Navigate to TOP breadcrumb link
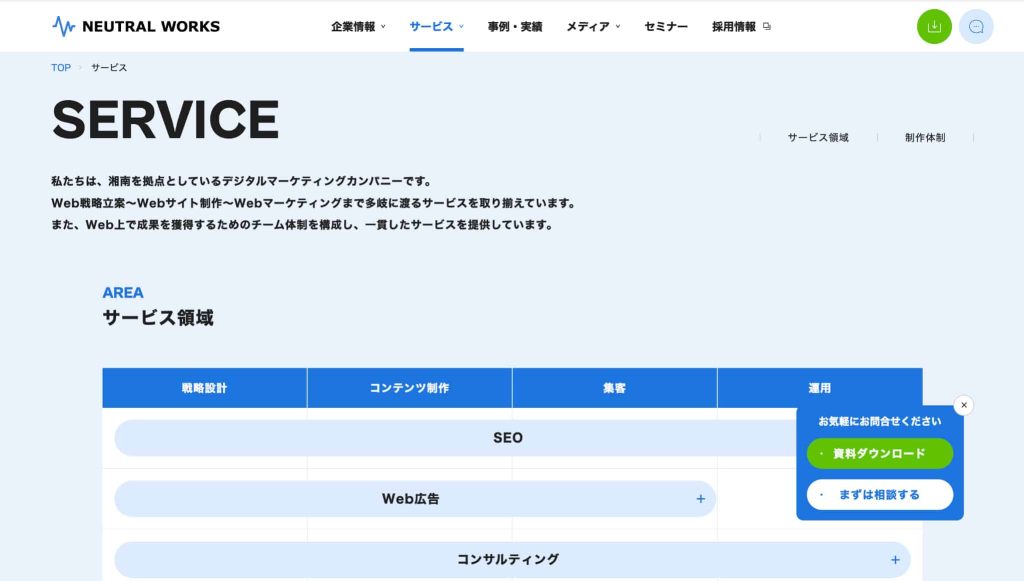The width and height of the screenshot is (1024, 581). click(61, 68)
